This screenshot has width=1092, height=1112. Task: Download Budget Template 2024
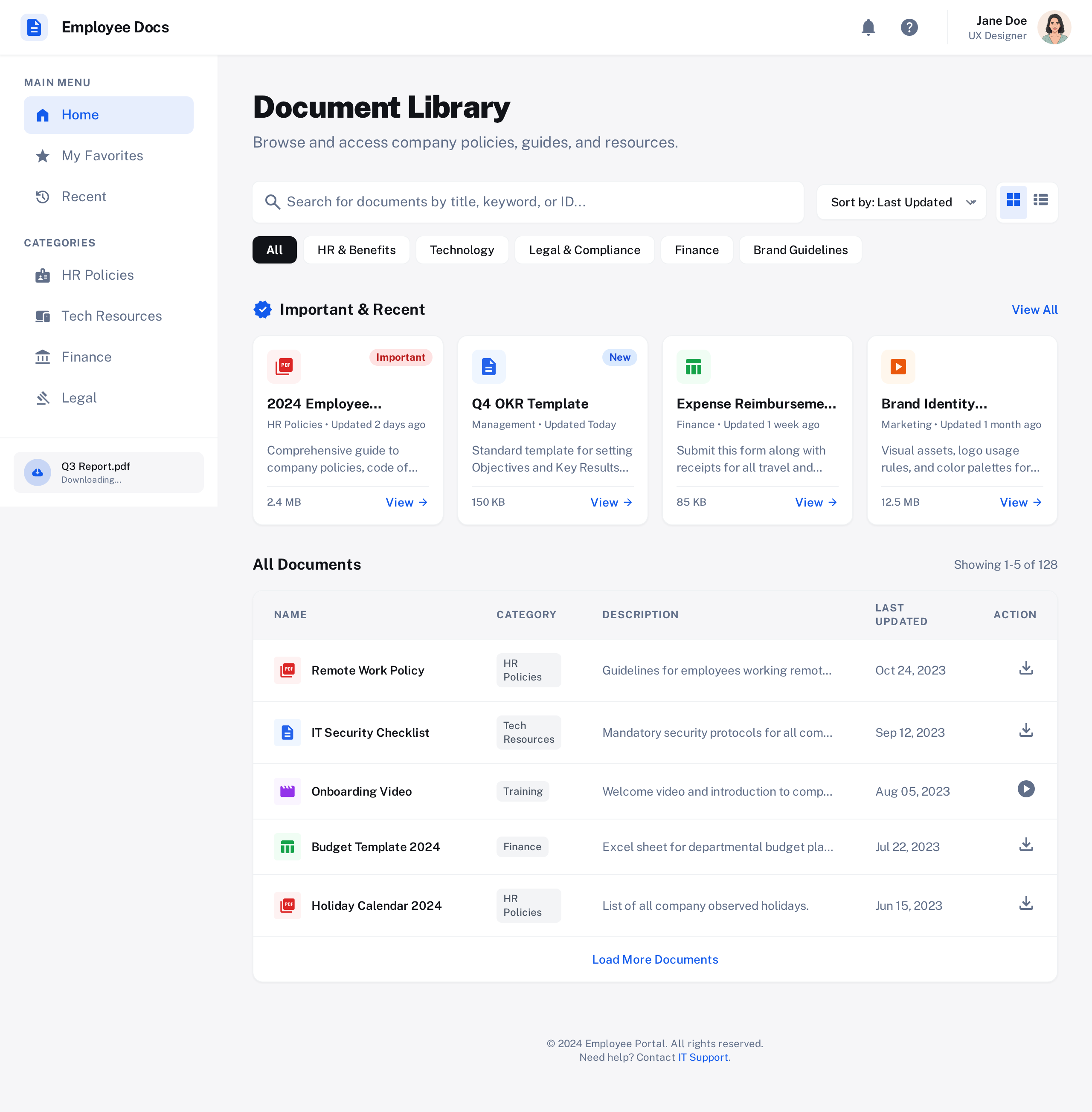tap(1026, 845)
